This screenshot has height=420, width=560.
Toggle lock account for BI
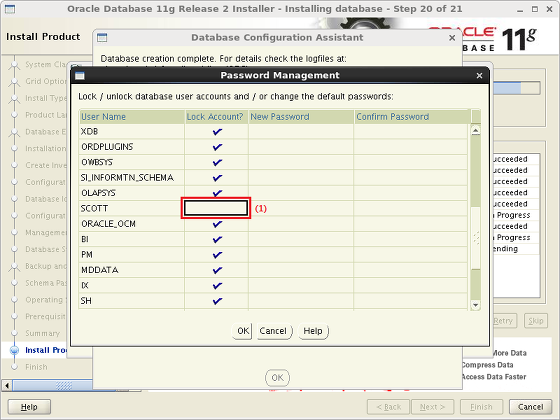(216, 239)
